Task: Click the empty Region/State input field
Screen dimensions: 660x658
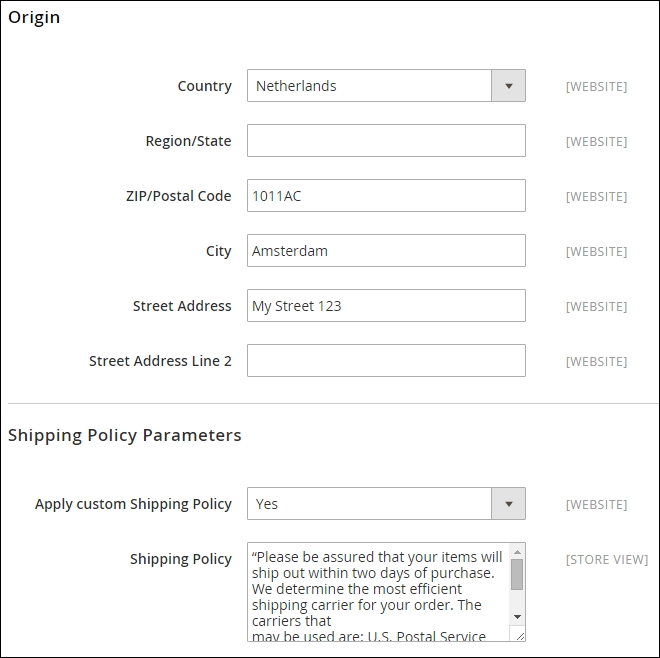Action: pos(386,141)
